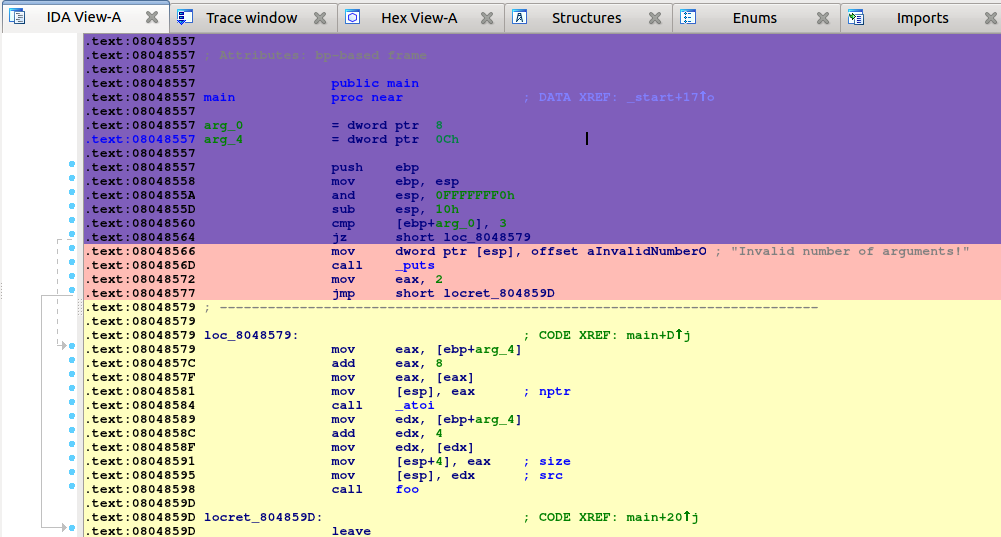The image size is (1001, 537).
Task: Toggle breakpoint dot beside call _puts line
Action: pyautogui.click(x=72, y=266)
